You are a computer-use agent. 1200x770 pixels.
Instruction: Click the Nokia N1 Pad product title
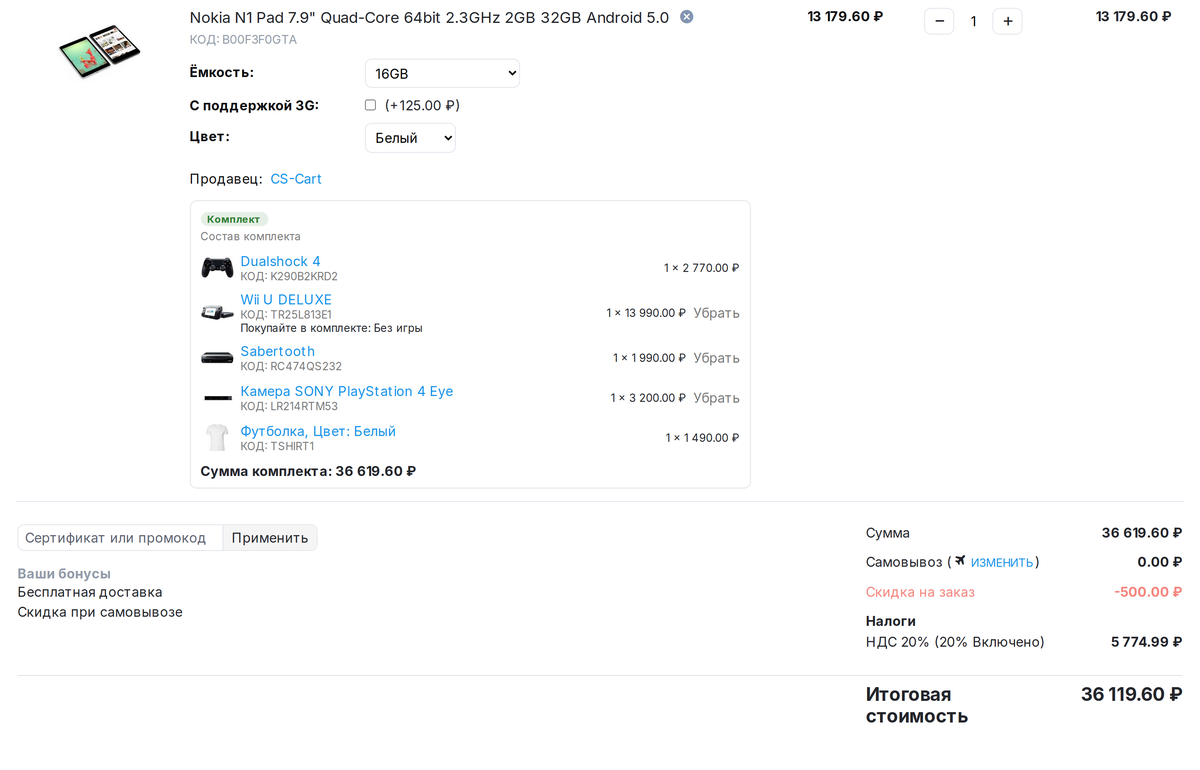[x=429, y=18]
